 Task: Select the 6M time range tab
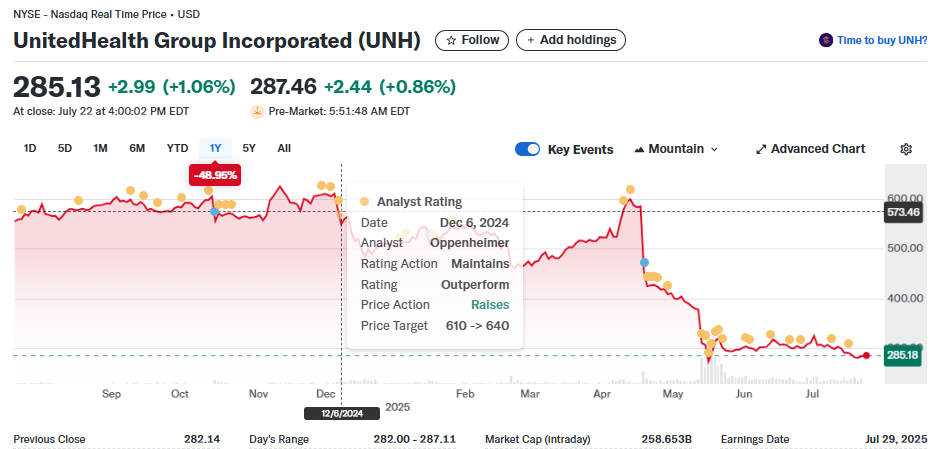click(x=137, y=148)
